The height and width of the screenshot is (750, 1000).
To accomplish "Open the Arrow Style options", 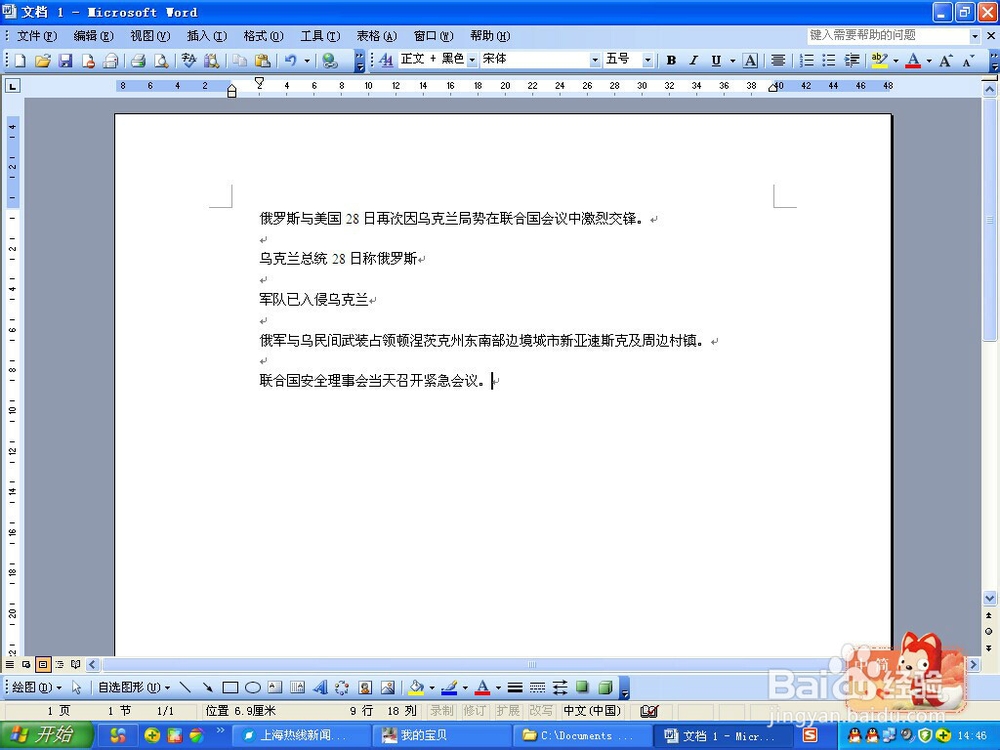I will 560,688.
